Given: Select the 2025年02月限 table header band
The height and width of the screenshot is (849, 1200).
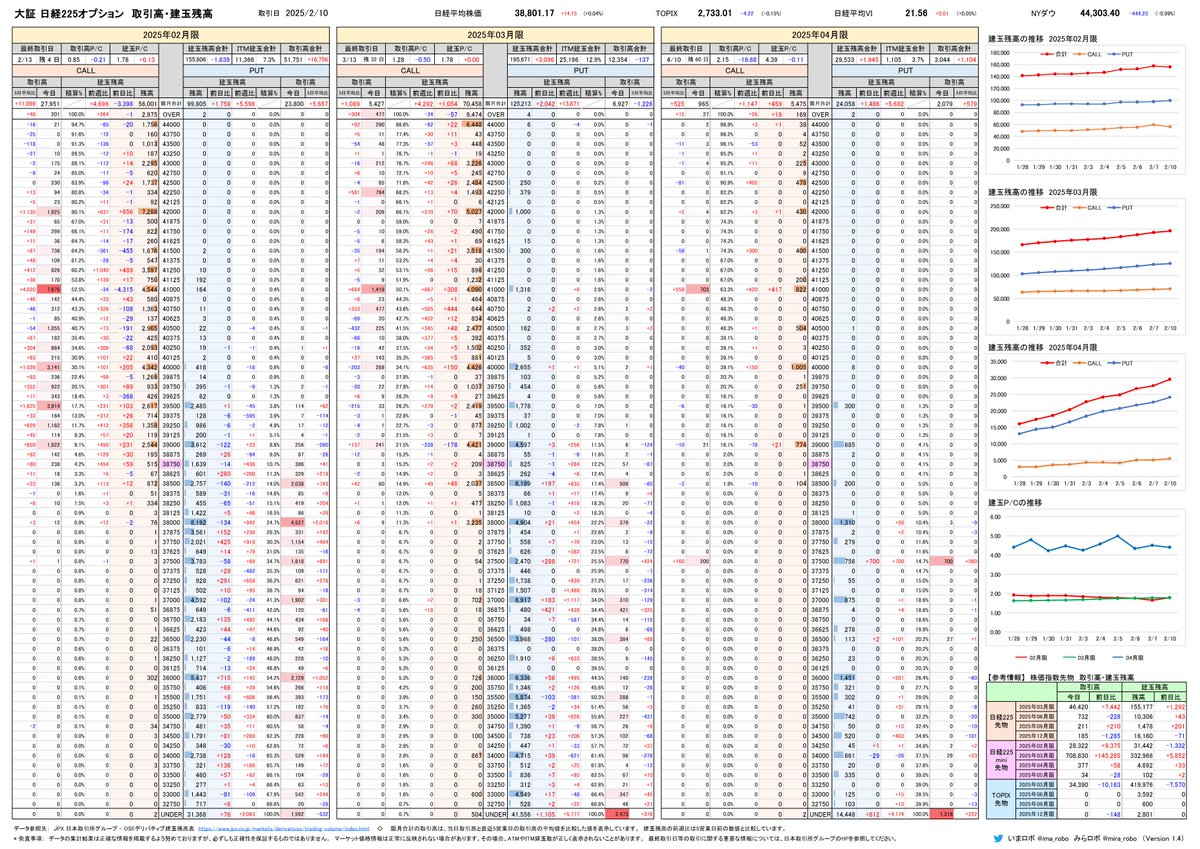Looking at the screenshot, I should tap(169, 34).
